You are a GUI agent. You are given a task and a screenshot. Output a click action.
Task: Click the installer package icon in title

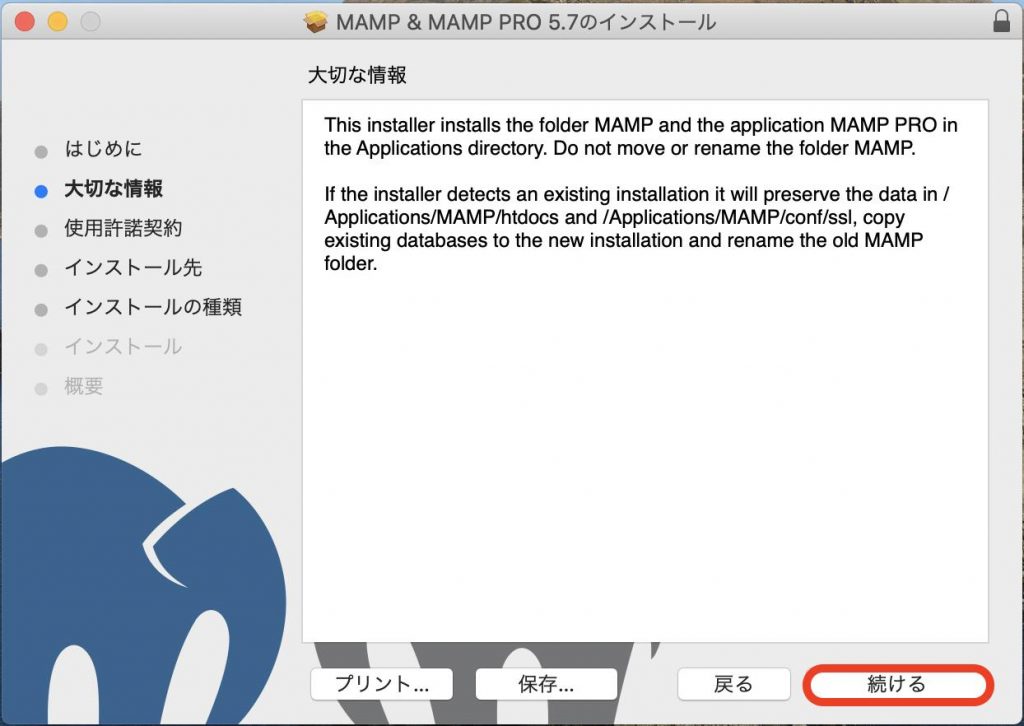(315, 22)
